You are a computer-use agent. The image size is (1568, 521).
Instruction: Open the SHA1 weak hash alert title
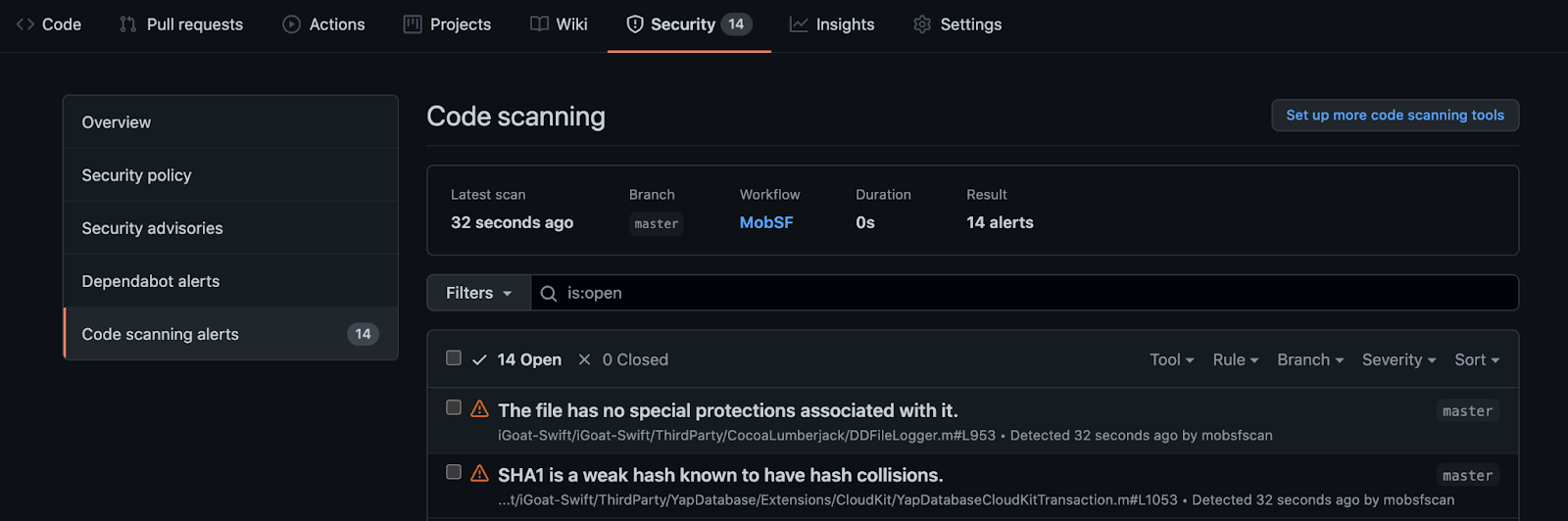click(720, 475)
